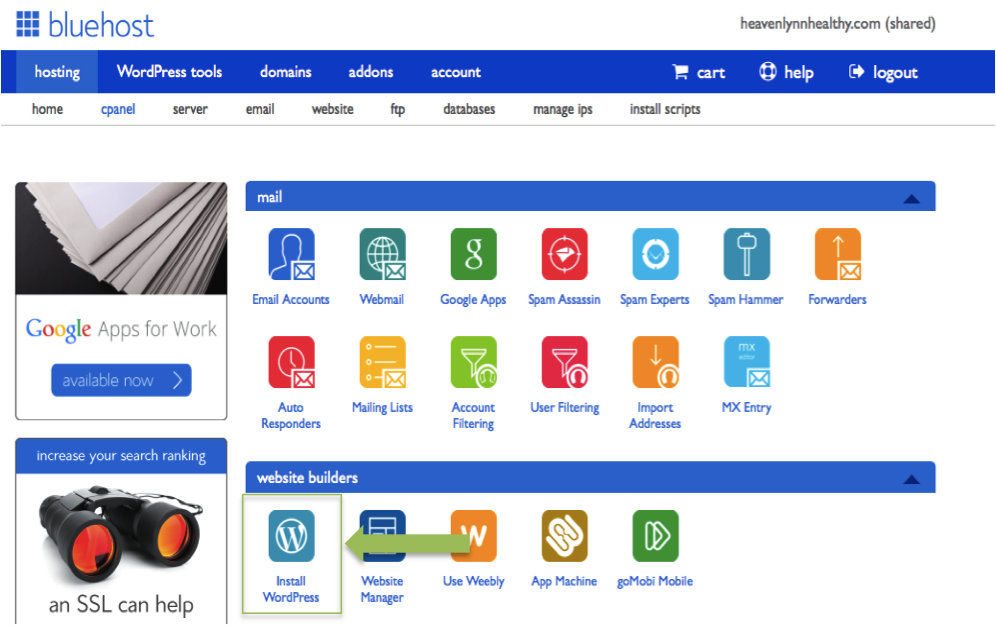Collapse the website builders section
Image resolution: width=996 pixels, height=625 pixels.
[912, 479]
